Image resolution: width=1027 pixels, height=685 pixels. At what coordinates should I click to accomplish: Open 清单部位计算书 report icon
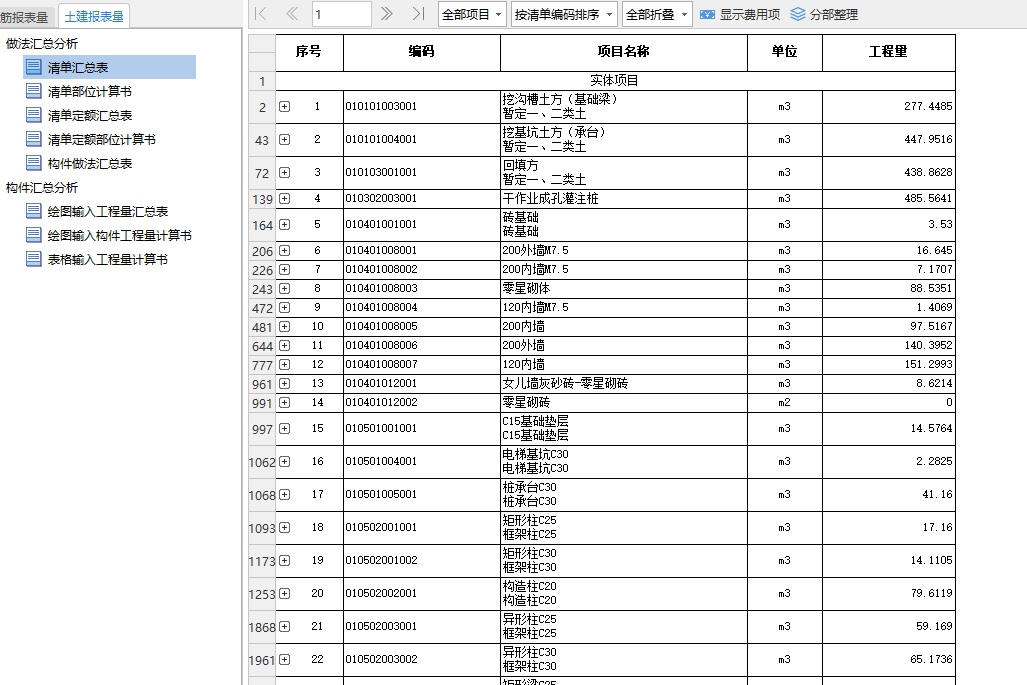[33, 91]
